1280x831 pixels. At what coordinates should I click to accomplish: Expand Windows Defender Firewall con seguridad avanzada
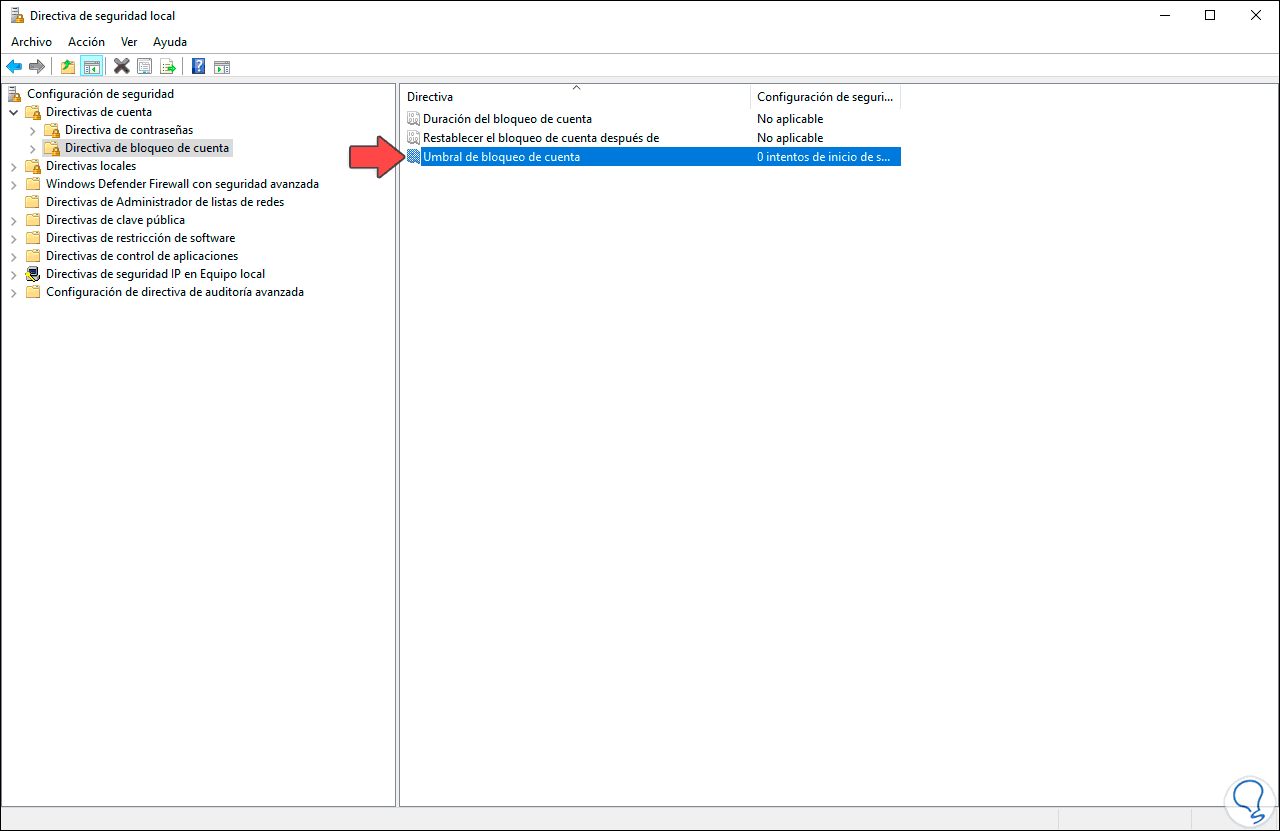pos(14,183)
